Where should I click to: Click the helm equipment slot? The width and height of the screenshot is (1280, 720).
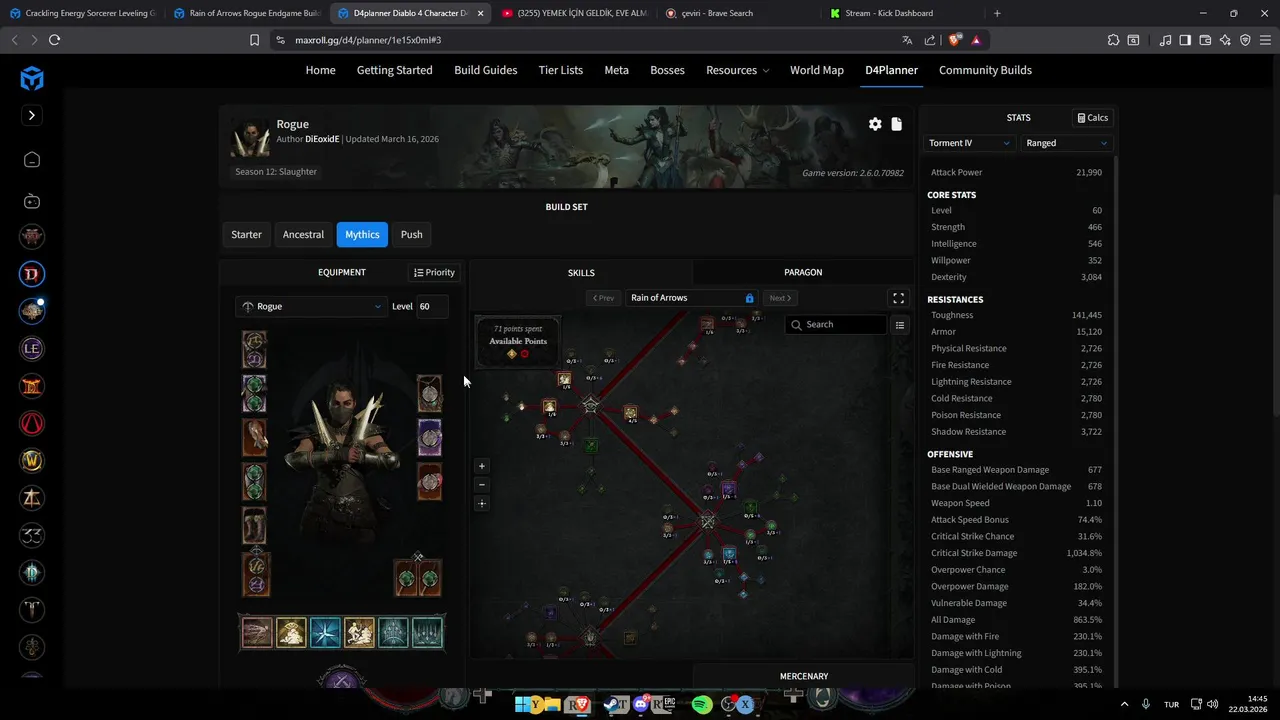pos(254,350)
